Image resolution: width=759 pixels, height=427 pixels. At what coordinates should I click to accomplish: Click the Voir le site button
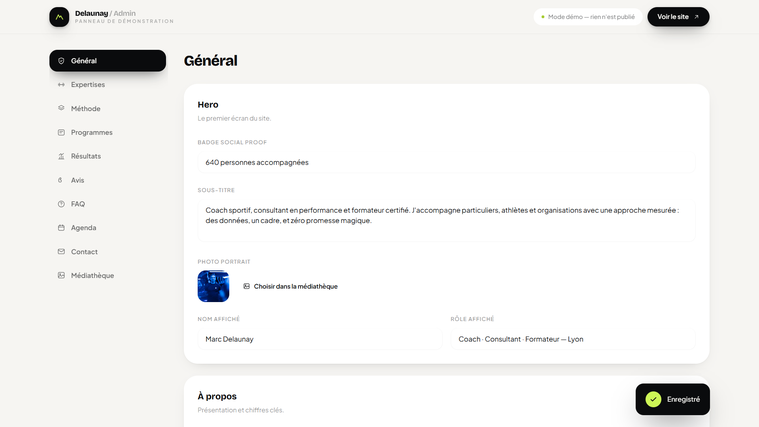pyautogui.click(x=678, y=17)
